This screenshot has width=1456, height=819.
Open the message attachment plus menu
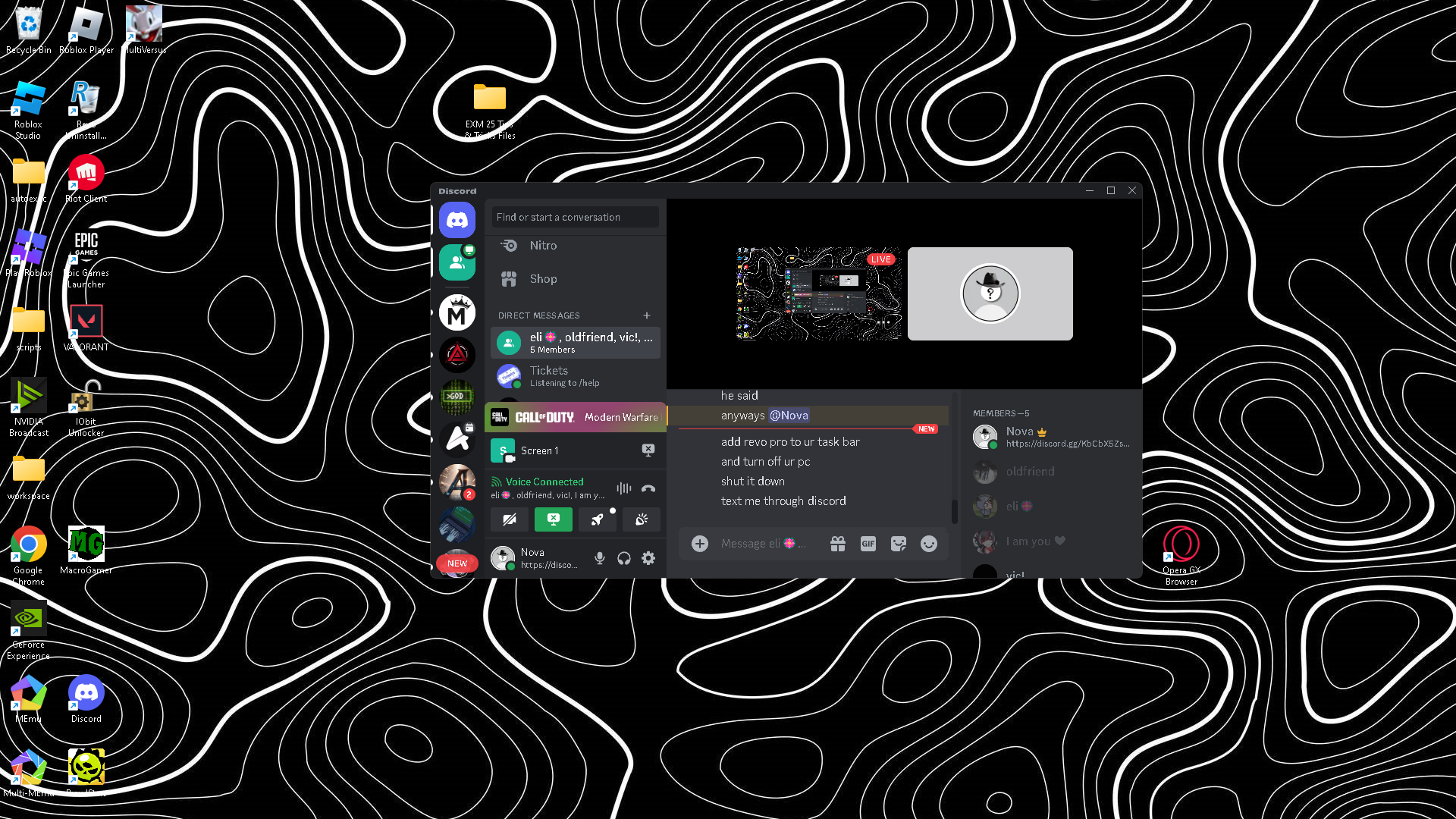(x=699, y=544)
